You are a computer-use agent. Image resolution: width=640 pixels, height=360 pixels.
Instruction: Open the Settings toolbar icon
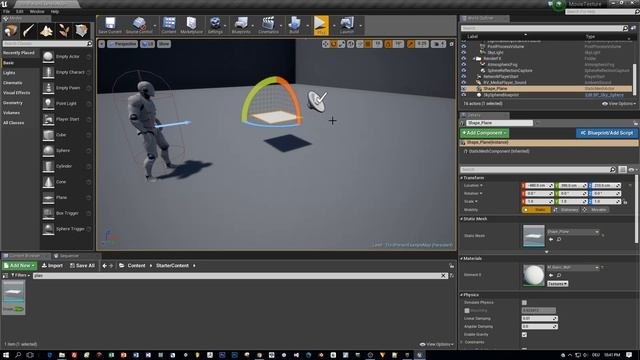point(215,25)
